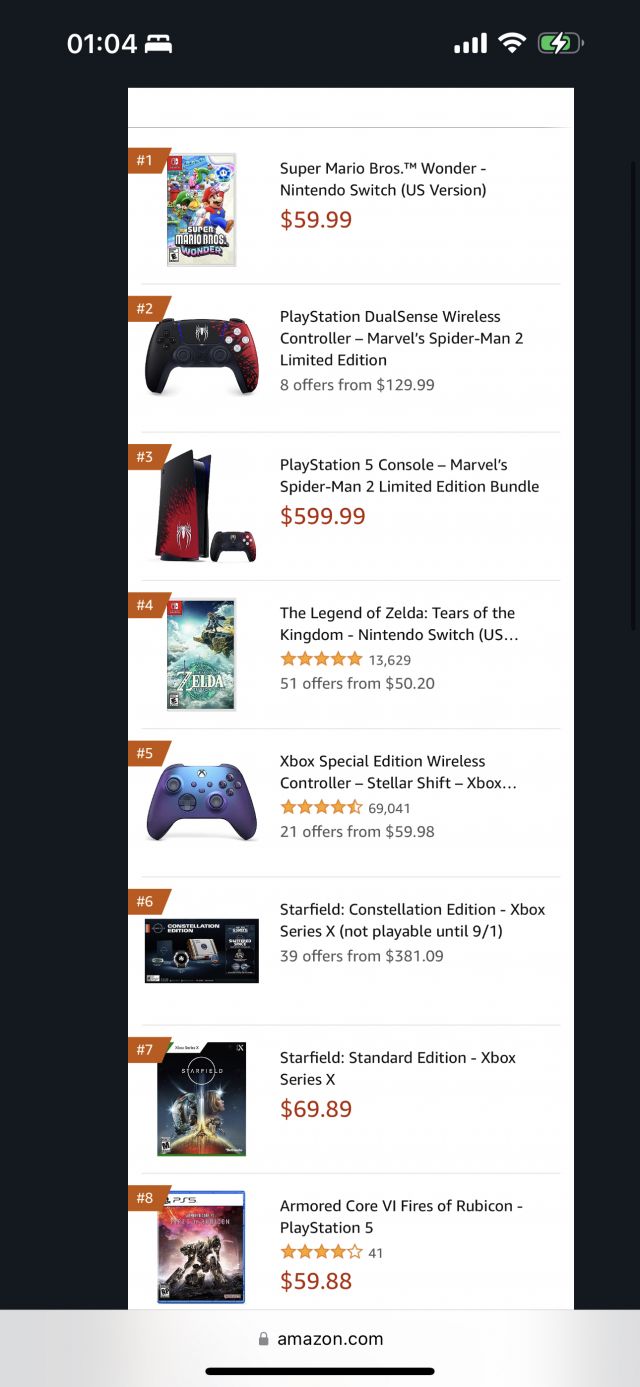640x1387 pixels.
Task: Tap the amazon.com address bar
Action: pos(320,1339)
